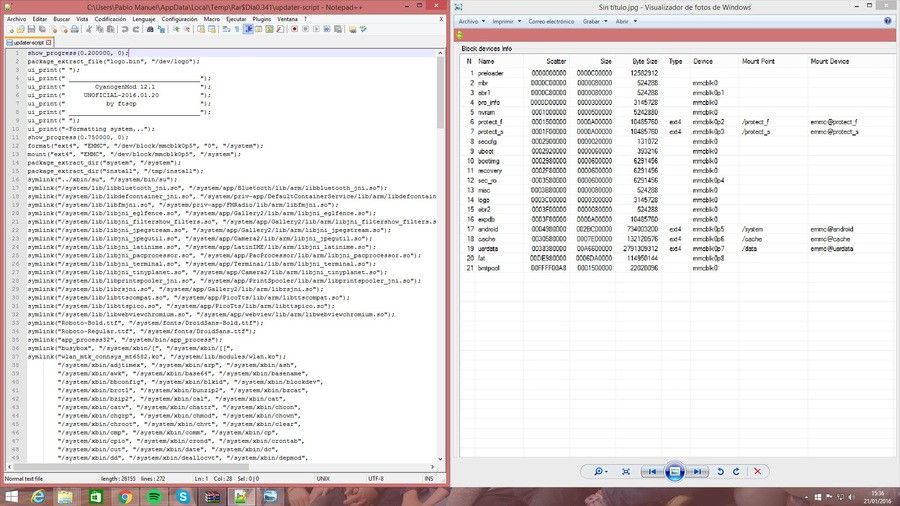The width and height of the screenshot is (900, 506).
Task: Click the Zoom In icon in Notepad++
Action: click(x=177, y=29)
